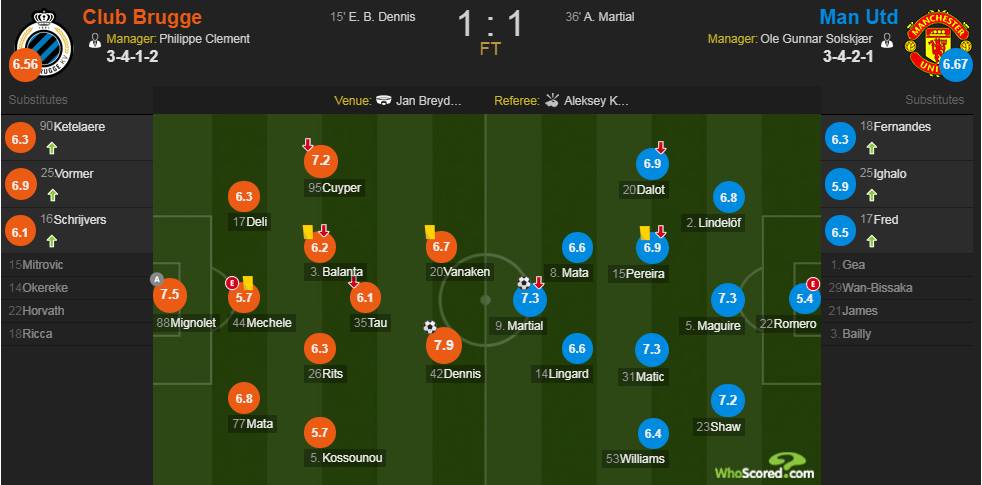Click the whistle icon next to Referee
Viewport: 982px width, 485px height.
pyautogui.click(x=552, y=100)
